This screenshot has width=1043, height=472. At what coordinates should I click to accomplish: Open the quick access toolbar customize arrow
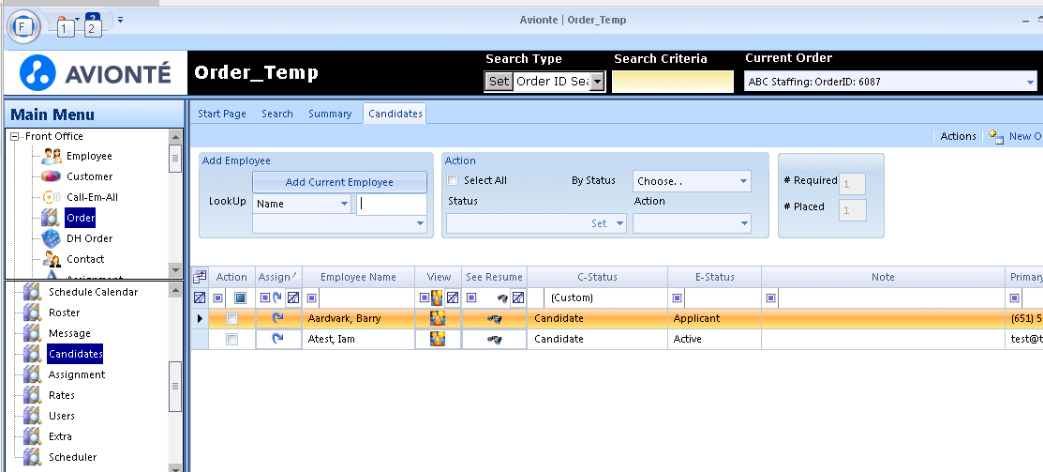point(120,19)
